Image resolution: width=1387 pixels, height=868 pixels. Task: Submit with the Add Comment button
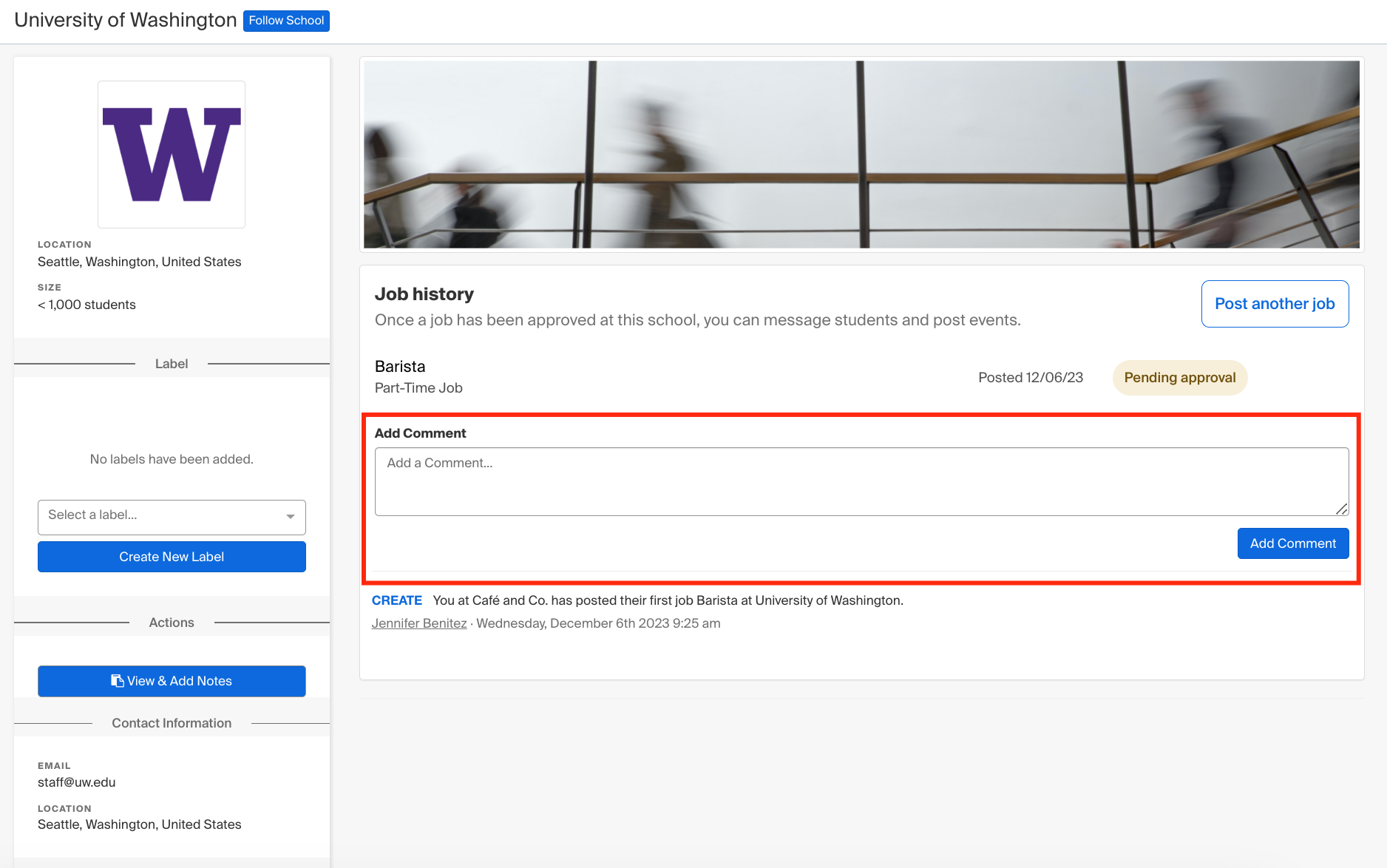[1293, 543]
